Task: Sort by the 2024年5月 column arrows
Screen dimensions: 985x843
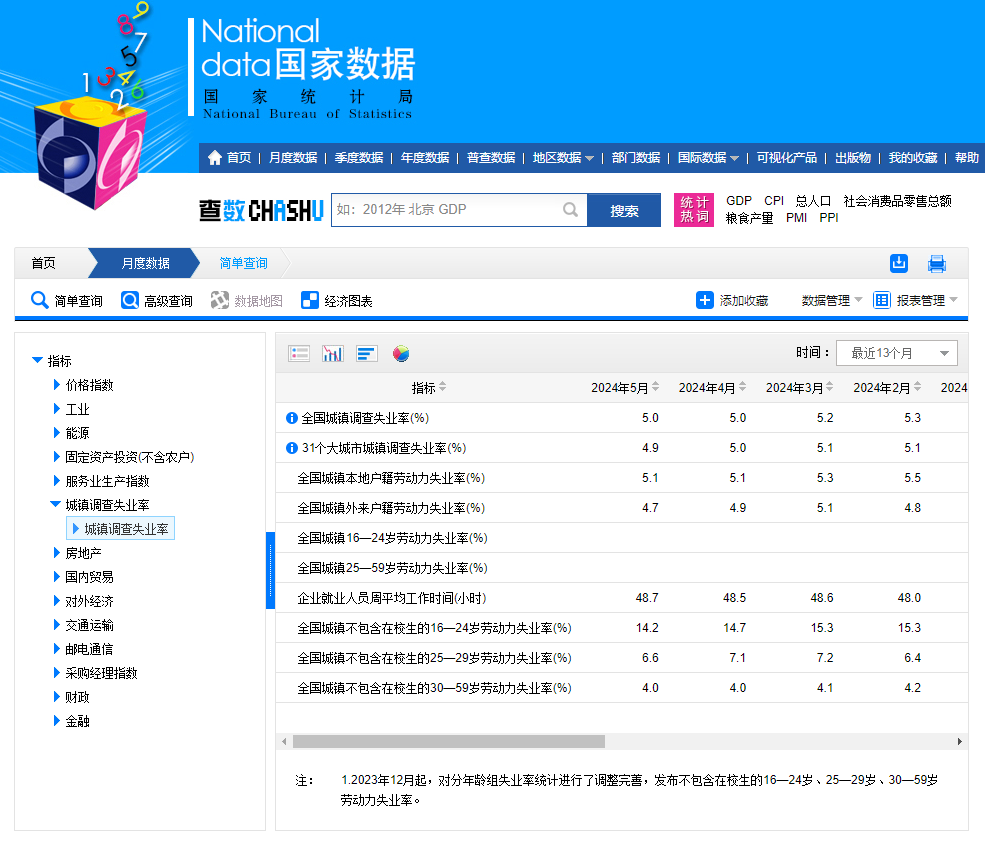Action: coord(656,388)
